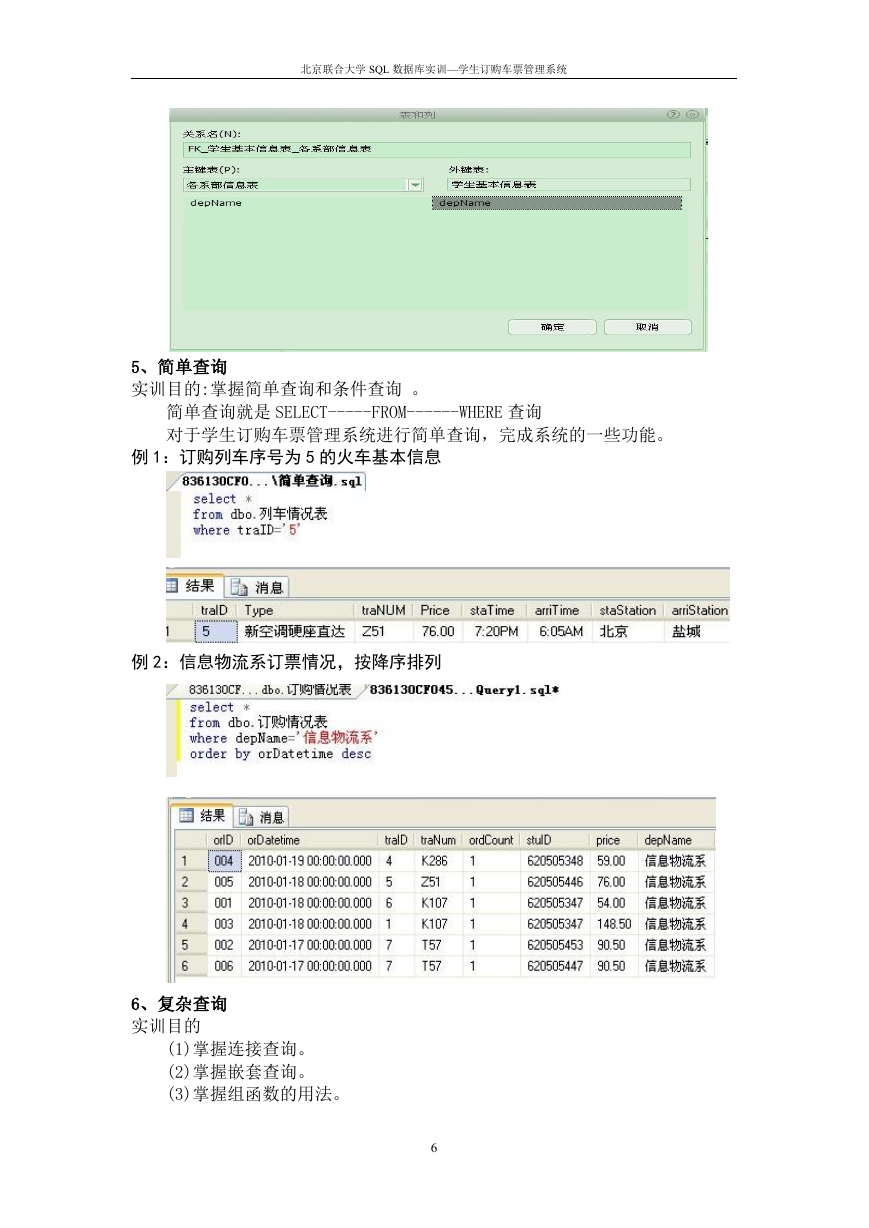Viewport: 869px width, 1228px height.
Task: Select the K286 train number cell
Action: pos(439,861)
